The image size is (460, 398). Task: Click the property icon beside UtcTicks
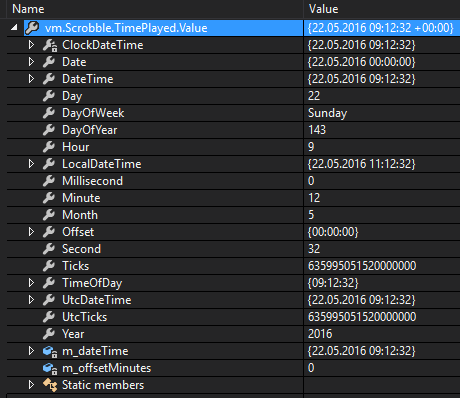coord(49,317)
